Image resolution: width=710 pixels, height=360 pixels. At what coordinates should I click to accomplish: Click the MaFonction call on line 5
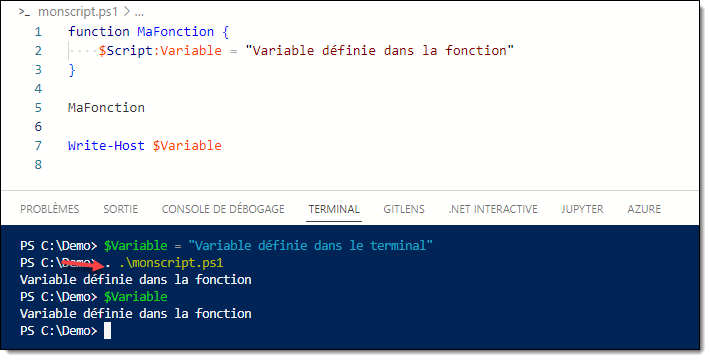click(106, 108)
